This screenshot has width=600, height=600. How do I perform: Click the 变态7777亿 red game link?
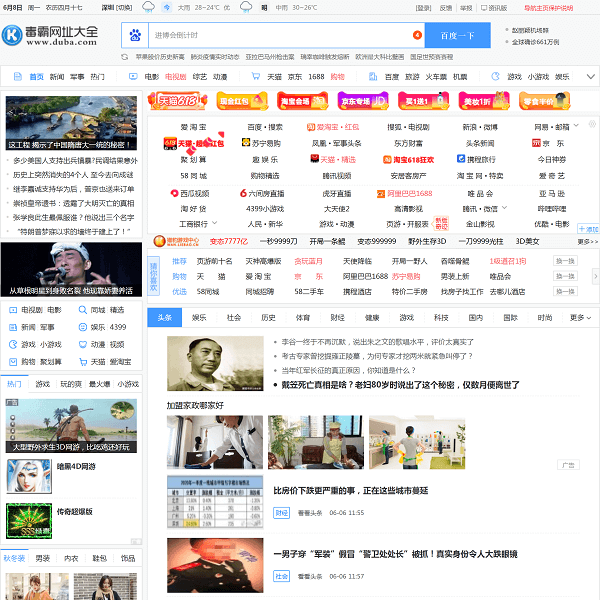pyautogui.click(x=229, y=242)
